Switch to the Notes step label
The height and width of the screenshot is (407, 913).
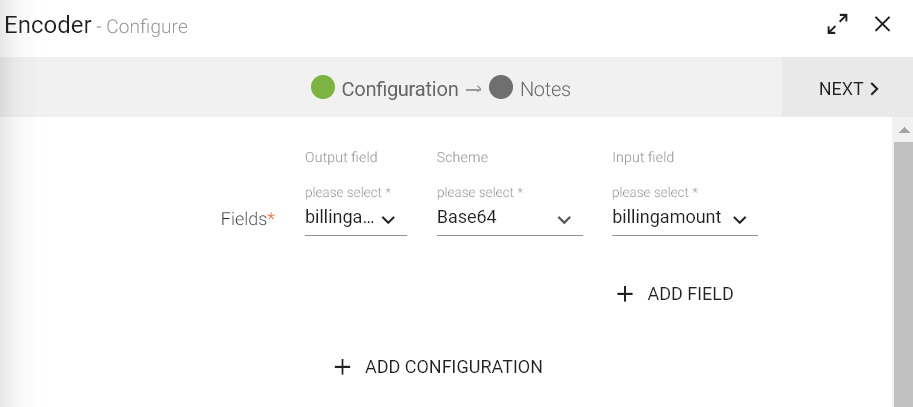(x=545, y=89)
